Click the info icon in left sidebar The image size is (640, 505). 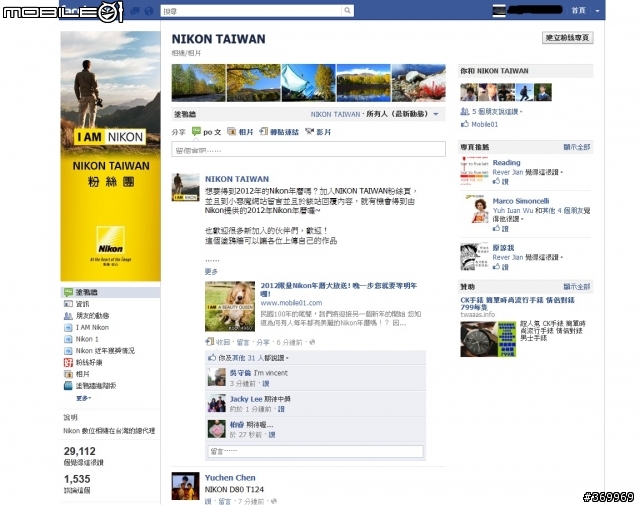click(x=68, y=304)
